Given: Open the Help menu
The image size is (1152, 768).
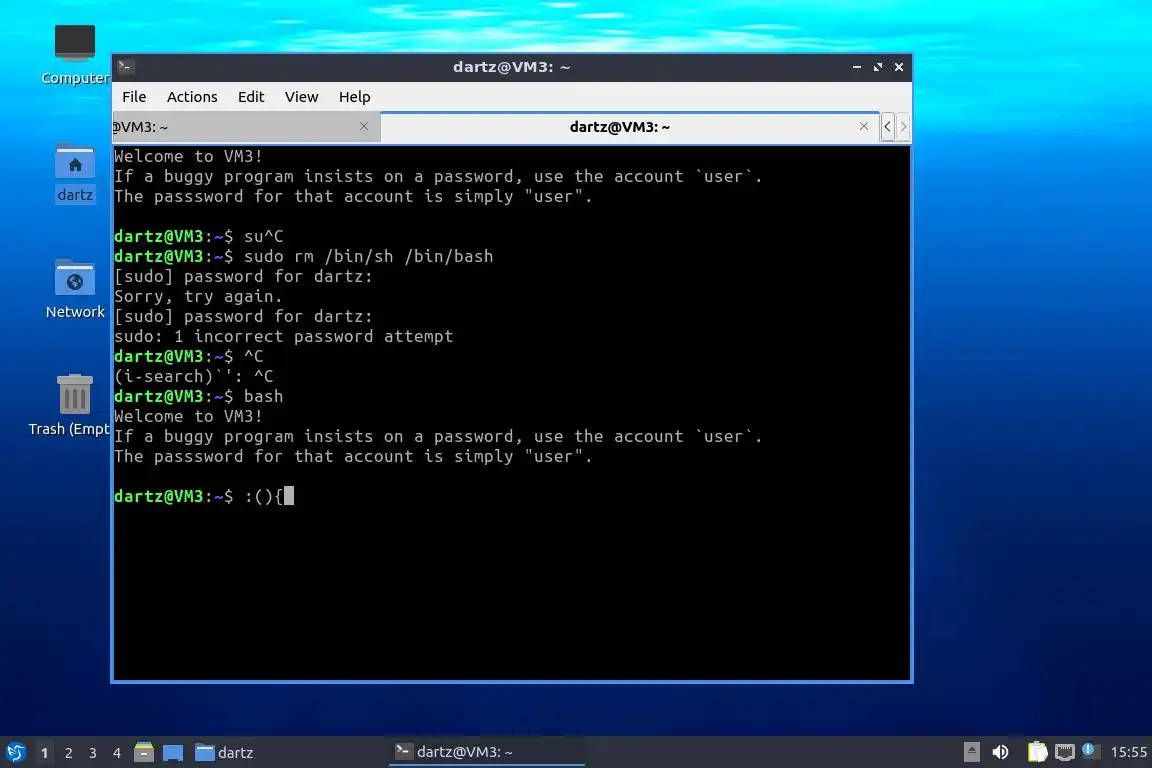Looking at the screenshot, I should point(354,97).
